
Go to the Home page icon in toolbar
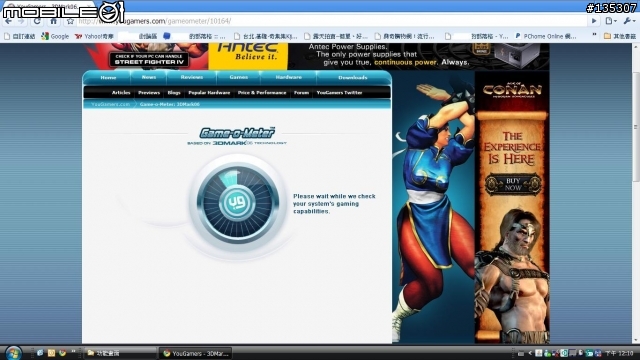[x=53, y=21]
